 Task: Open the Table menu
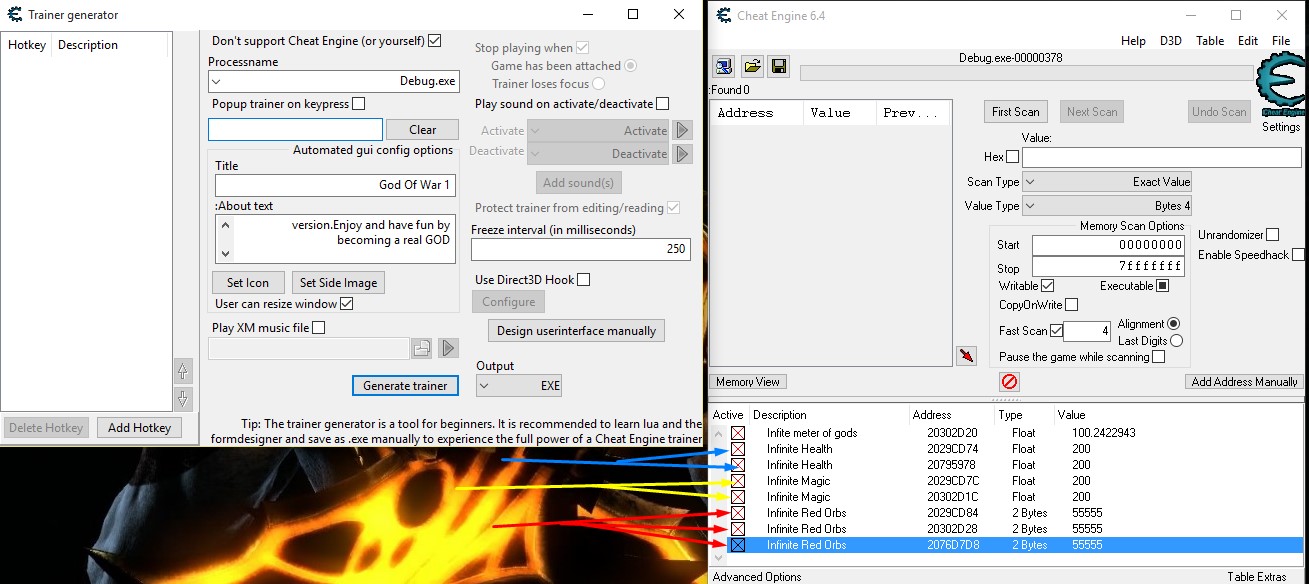click(x=1210, y=41)
